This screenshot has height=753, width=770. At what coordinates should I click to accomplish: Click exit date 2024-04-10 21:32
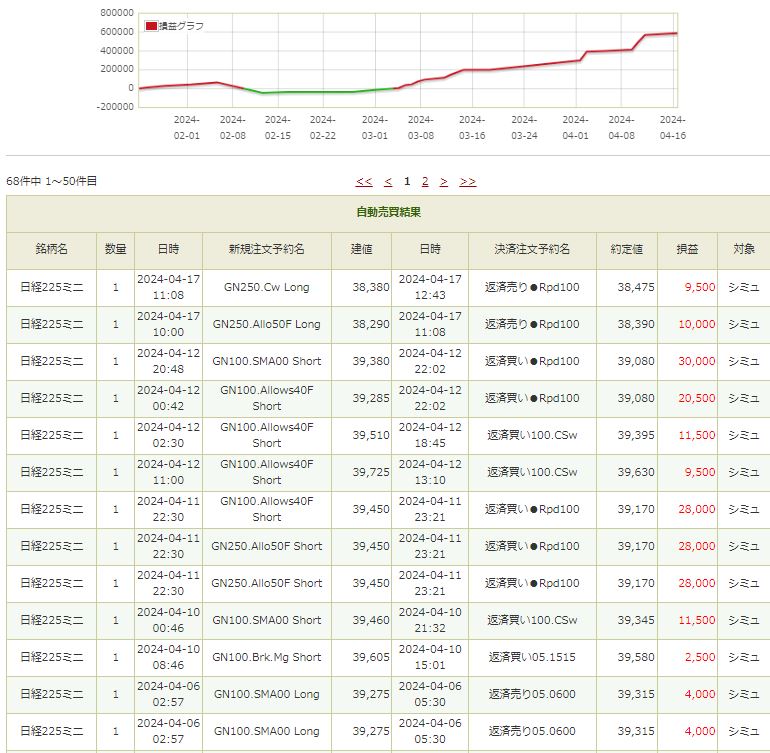tap(430, 620)
